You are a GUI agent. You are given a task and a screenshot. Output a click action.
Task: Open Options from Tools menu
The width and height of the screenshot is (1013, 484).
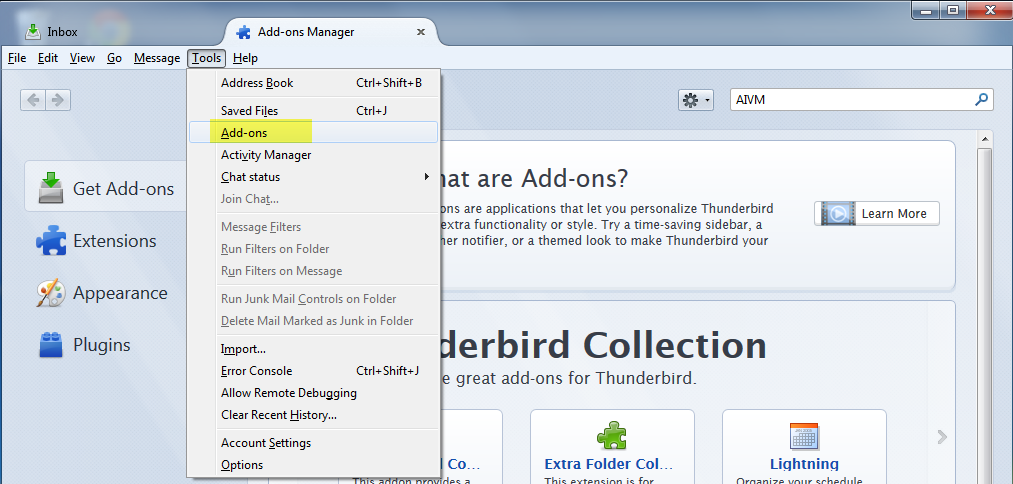pyautogui.click(x=313, y=465)
